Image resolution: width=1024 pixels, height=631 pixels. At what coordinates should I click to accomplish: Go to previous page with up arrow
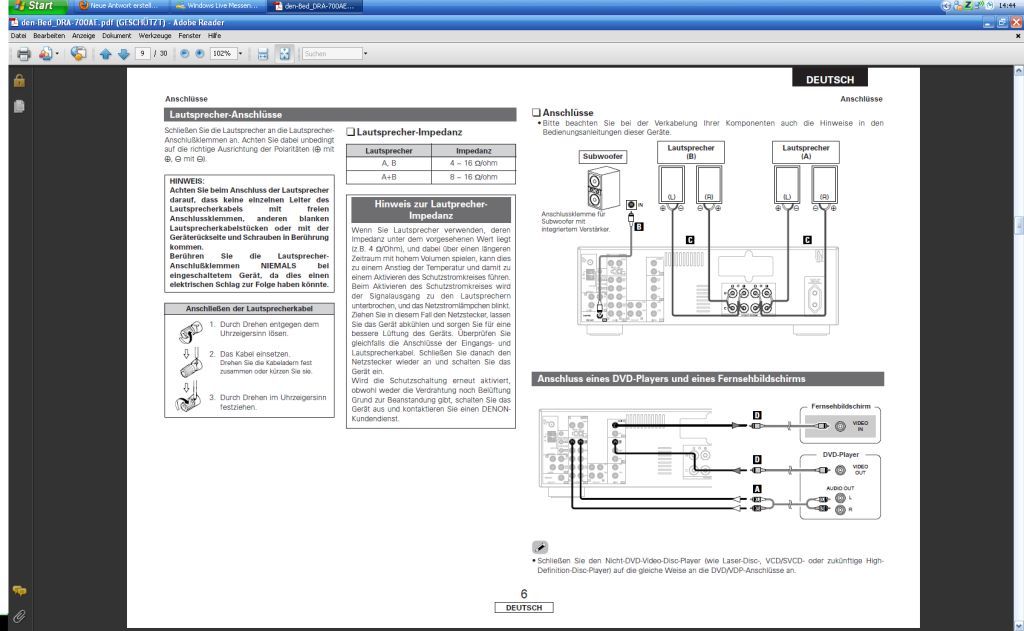coord(106,54)
